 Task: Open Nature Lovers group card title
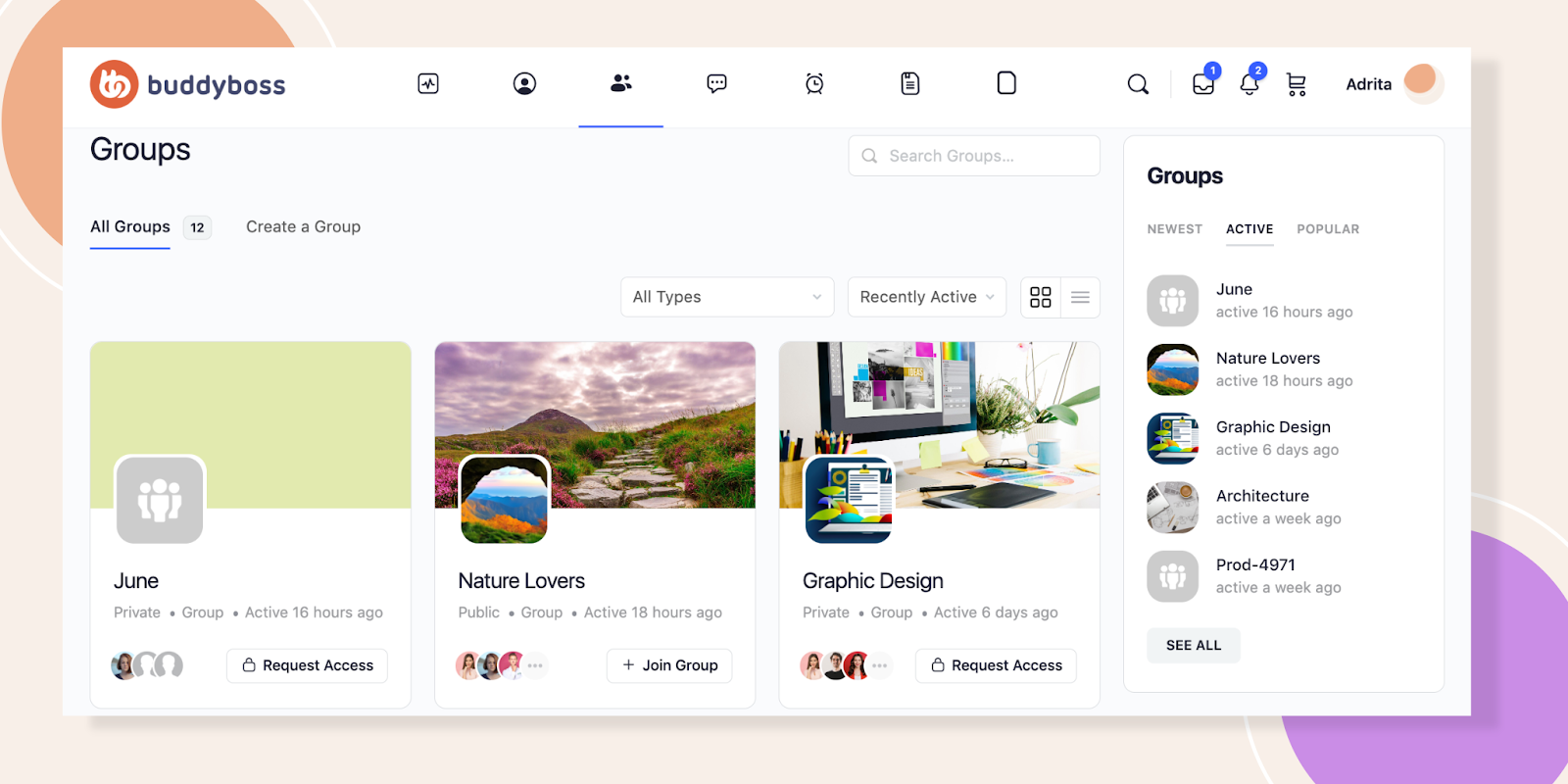pos(521,581)
